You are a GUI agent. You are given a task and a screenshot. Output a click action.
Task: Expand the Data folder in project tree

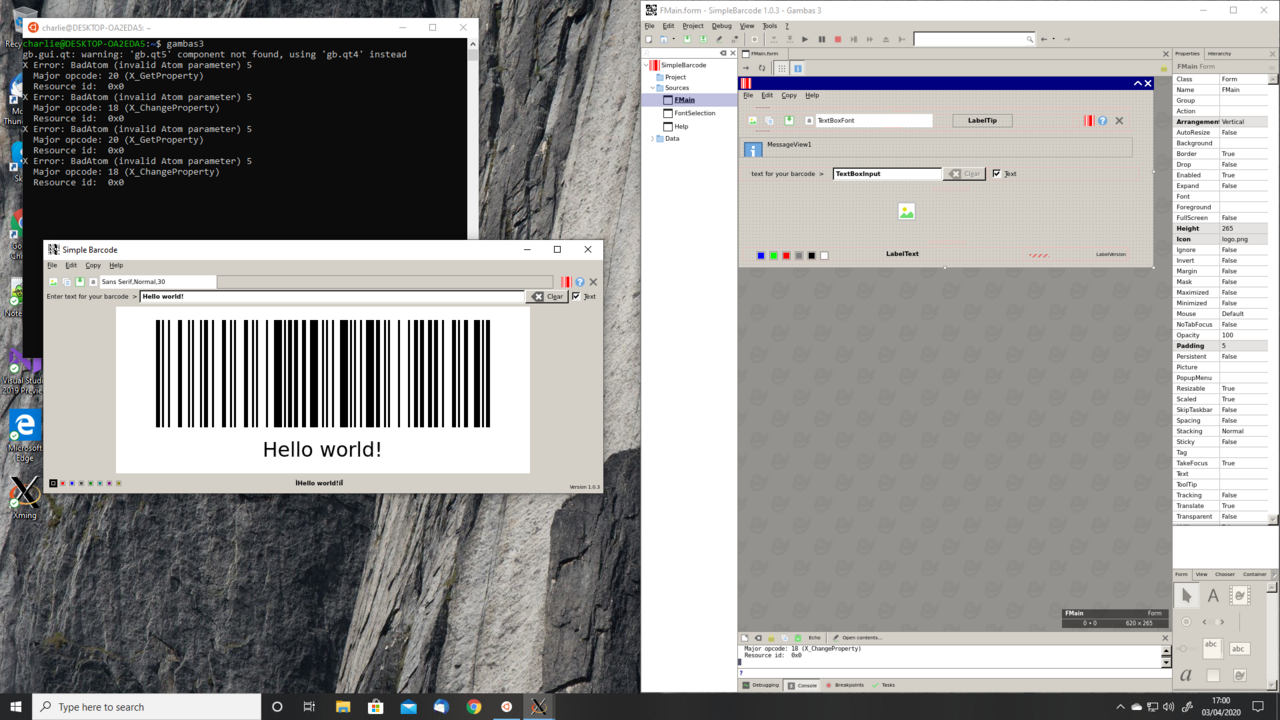tap(653, 139)
